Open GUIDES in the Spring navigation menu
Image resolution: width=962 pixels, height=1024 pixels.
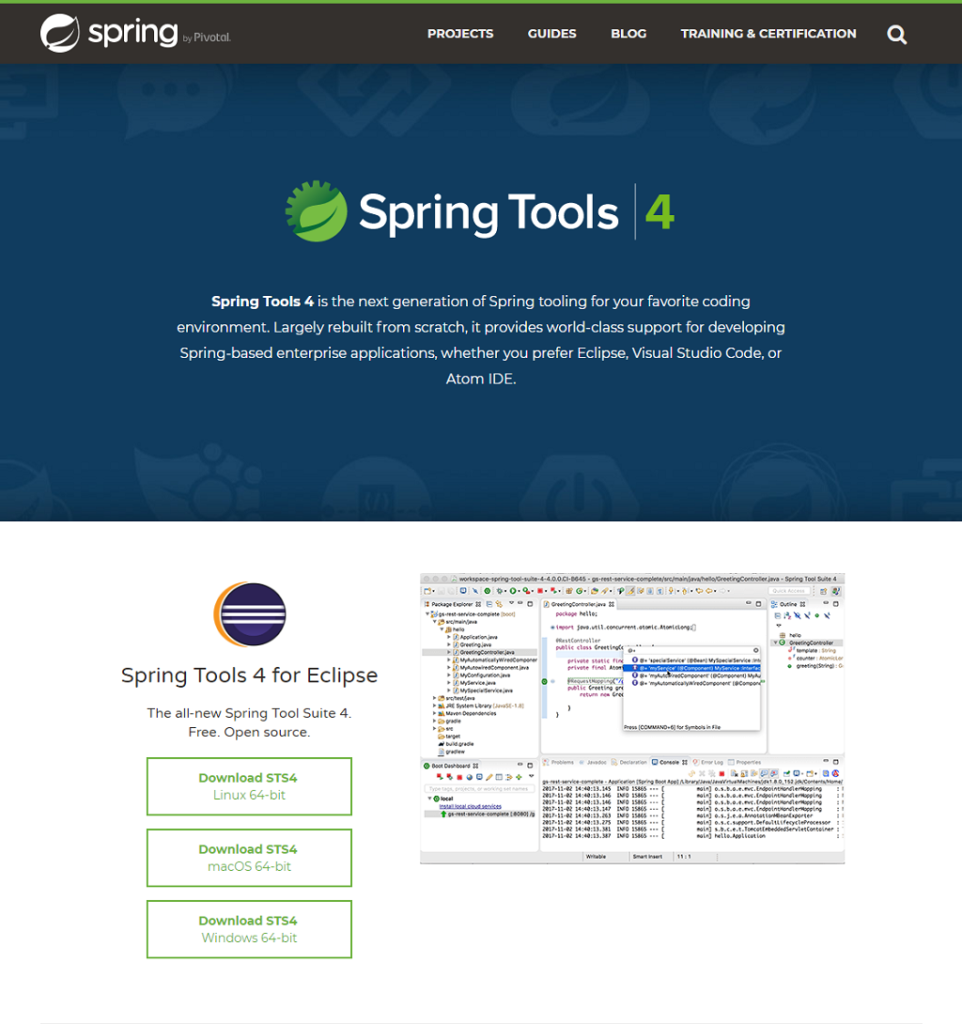click(x=551, y=33)
